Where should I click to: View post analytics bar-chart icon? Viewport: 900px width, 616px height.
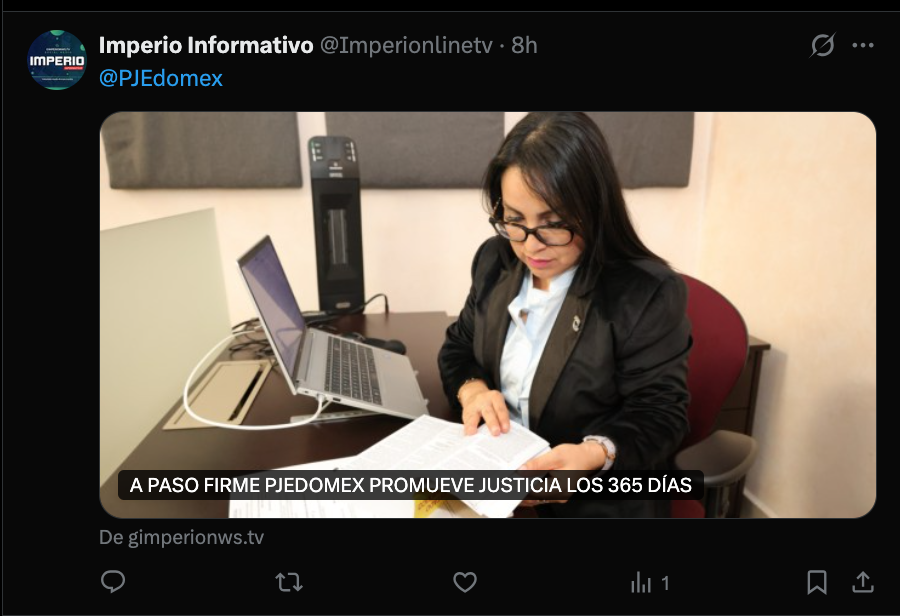tap(641, 583)
